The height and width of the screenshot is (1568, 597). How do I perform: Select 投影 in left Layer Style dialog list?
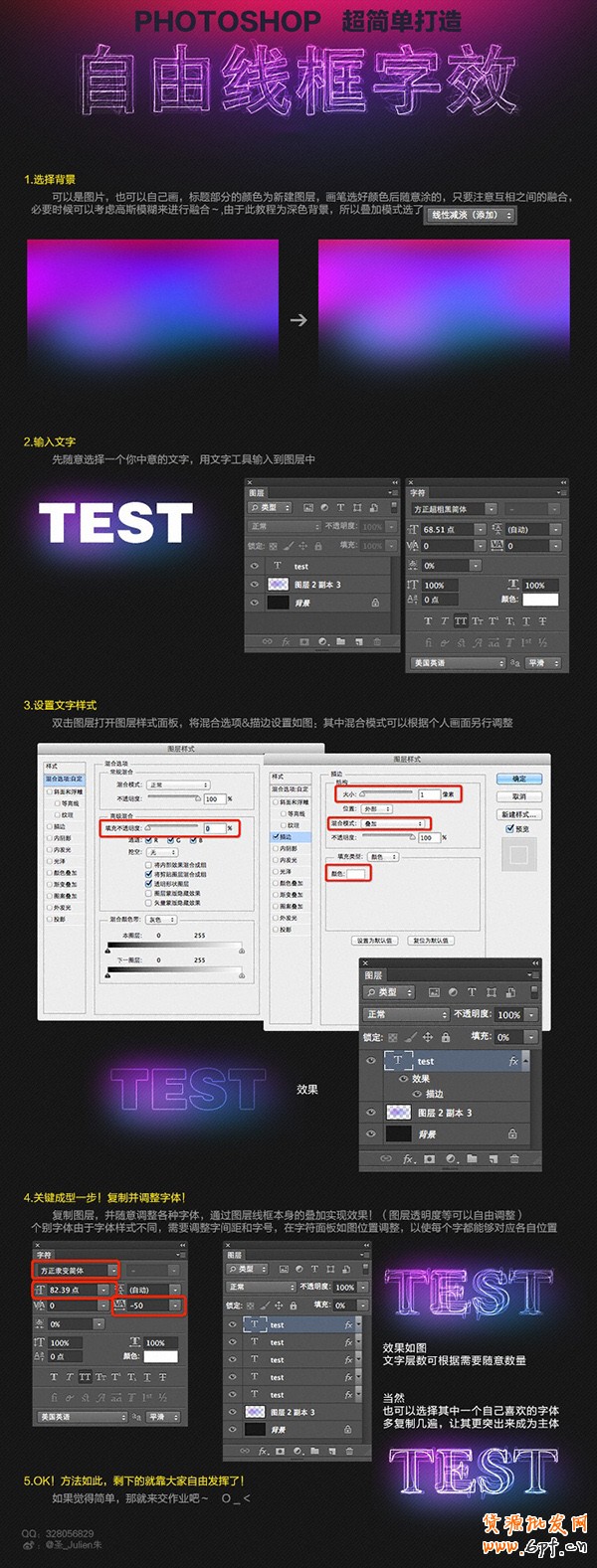[x=58, y=920]
